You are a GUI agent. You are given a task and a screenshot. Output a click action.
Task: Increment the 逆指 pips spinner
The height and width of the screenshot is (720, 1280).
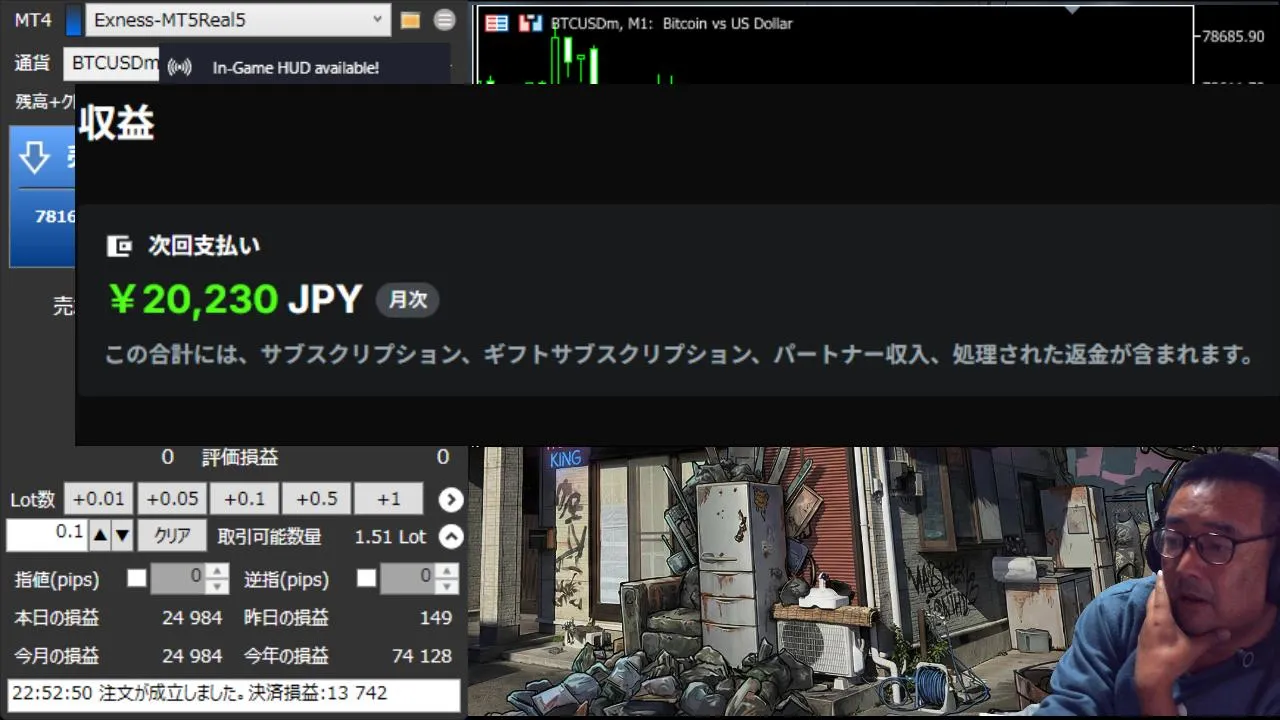(x=447, y=571)
